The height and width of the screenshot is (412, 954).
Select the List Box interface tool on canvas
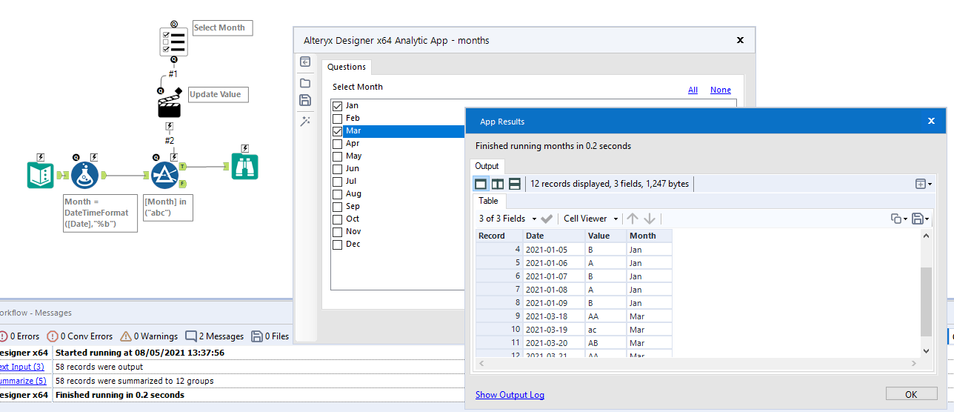(x=174, y=42)
